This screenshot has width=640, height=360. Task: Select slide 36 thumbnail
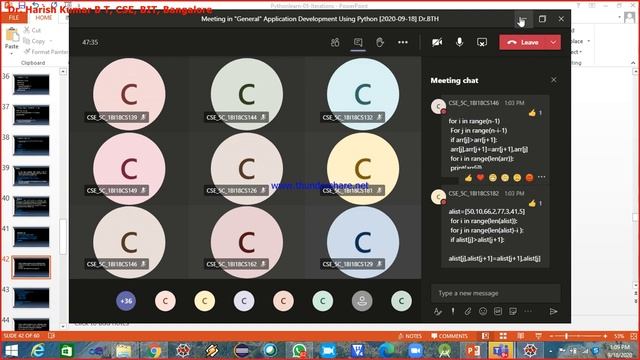tap(31, 84)
